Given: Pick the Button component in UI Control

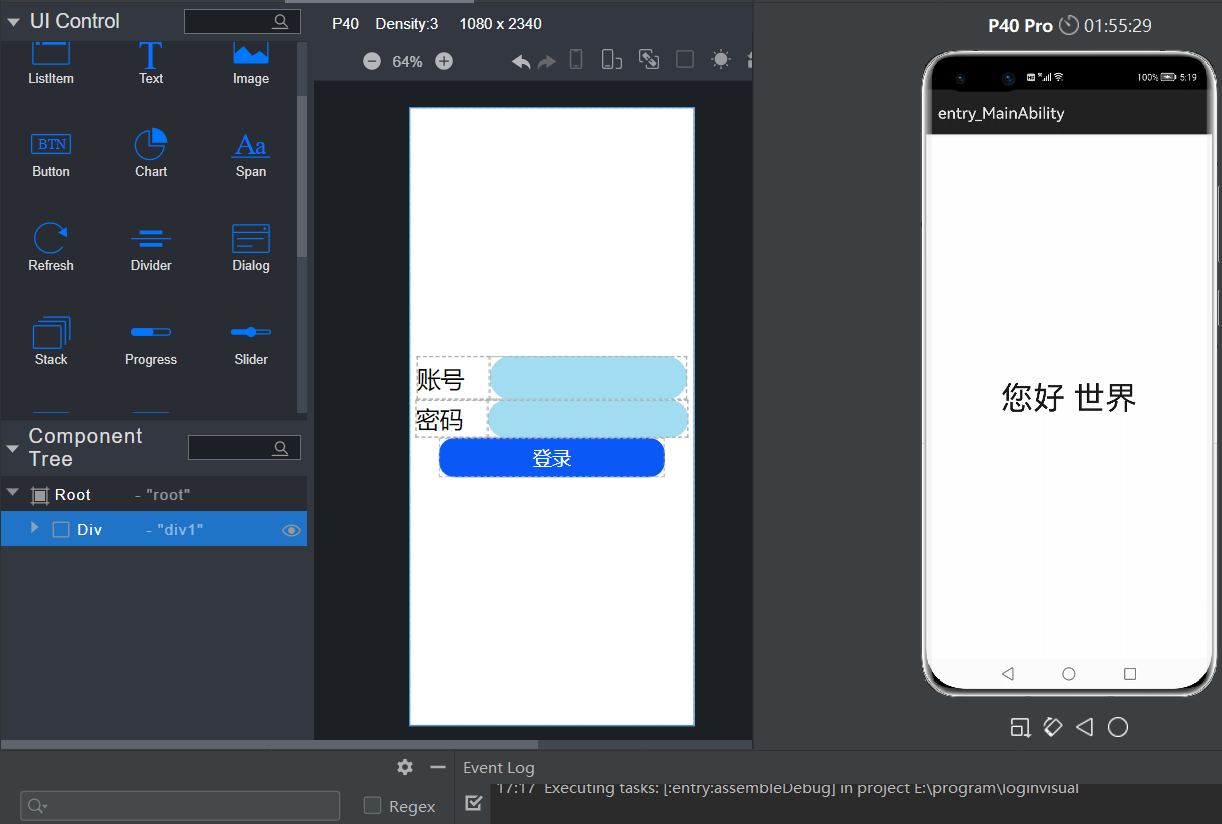Looking at the screenshot, I should click(x=51, y=155).
